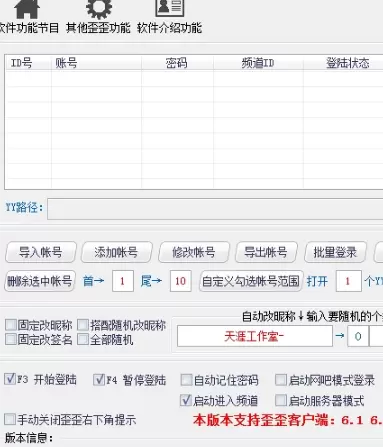Viewport: 383px width, 447px height.
Task: Focus the random count field showing 0
Action: coord(358,336)
